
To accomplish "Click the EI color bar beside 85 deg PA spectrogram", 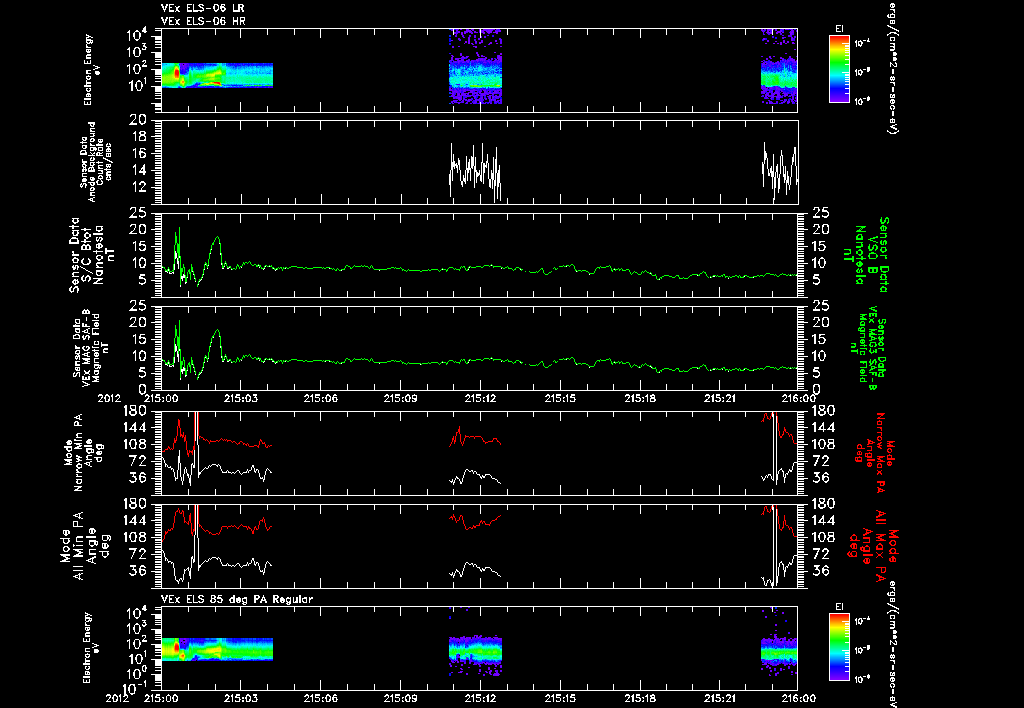I will point(839,647).
